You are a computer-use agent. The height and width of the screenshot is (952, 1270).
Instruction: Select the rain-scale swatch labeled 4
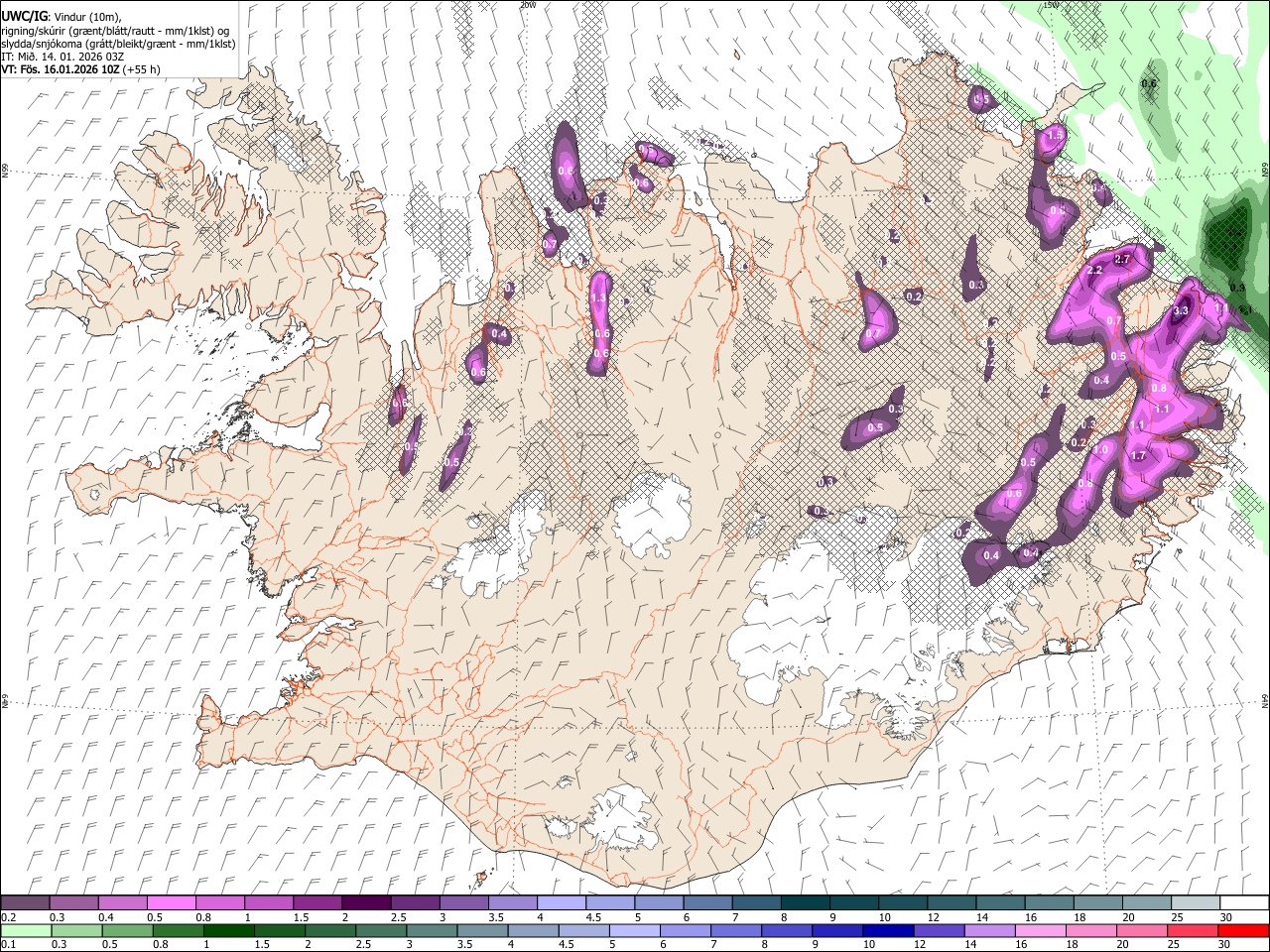tap(533, 930)
